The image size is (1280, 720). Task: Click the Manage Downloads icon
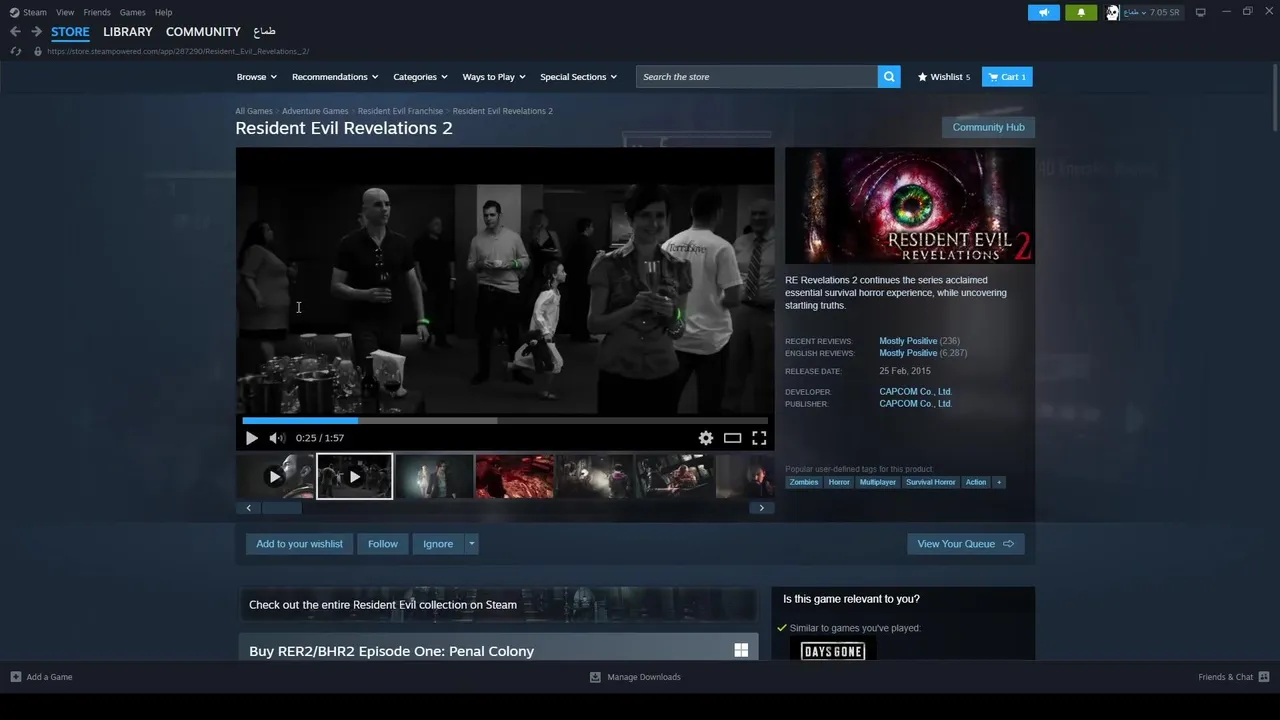coord(595,677)
